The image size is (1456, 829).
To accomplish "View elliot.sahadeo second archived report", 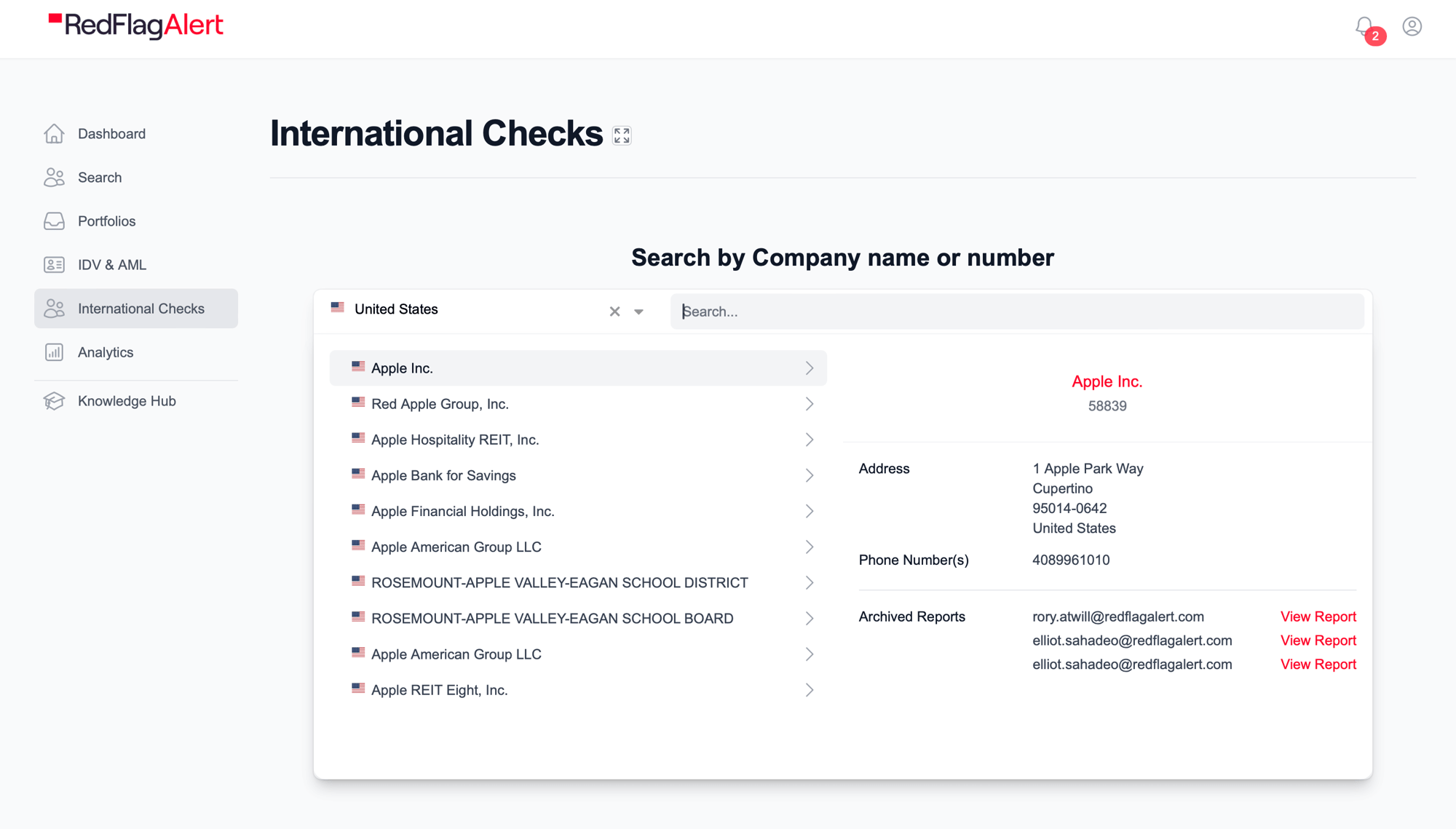I will (x=1317, y=663).
